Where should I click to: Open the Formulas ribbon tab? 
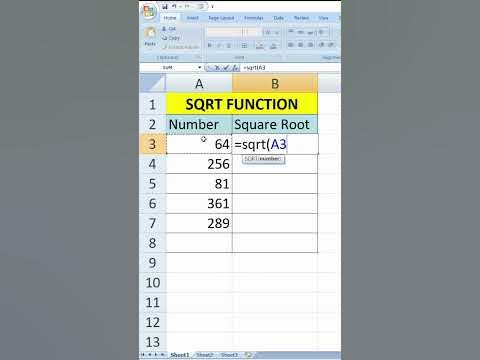pyautogui.click(x=254, y=18)
